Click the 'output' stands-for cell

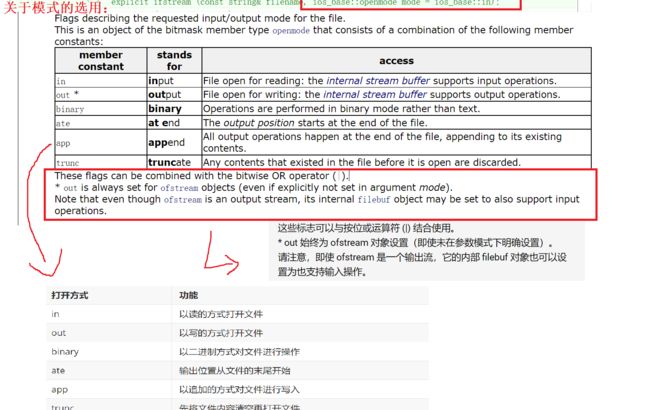[174, 95]
